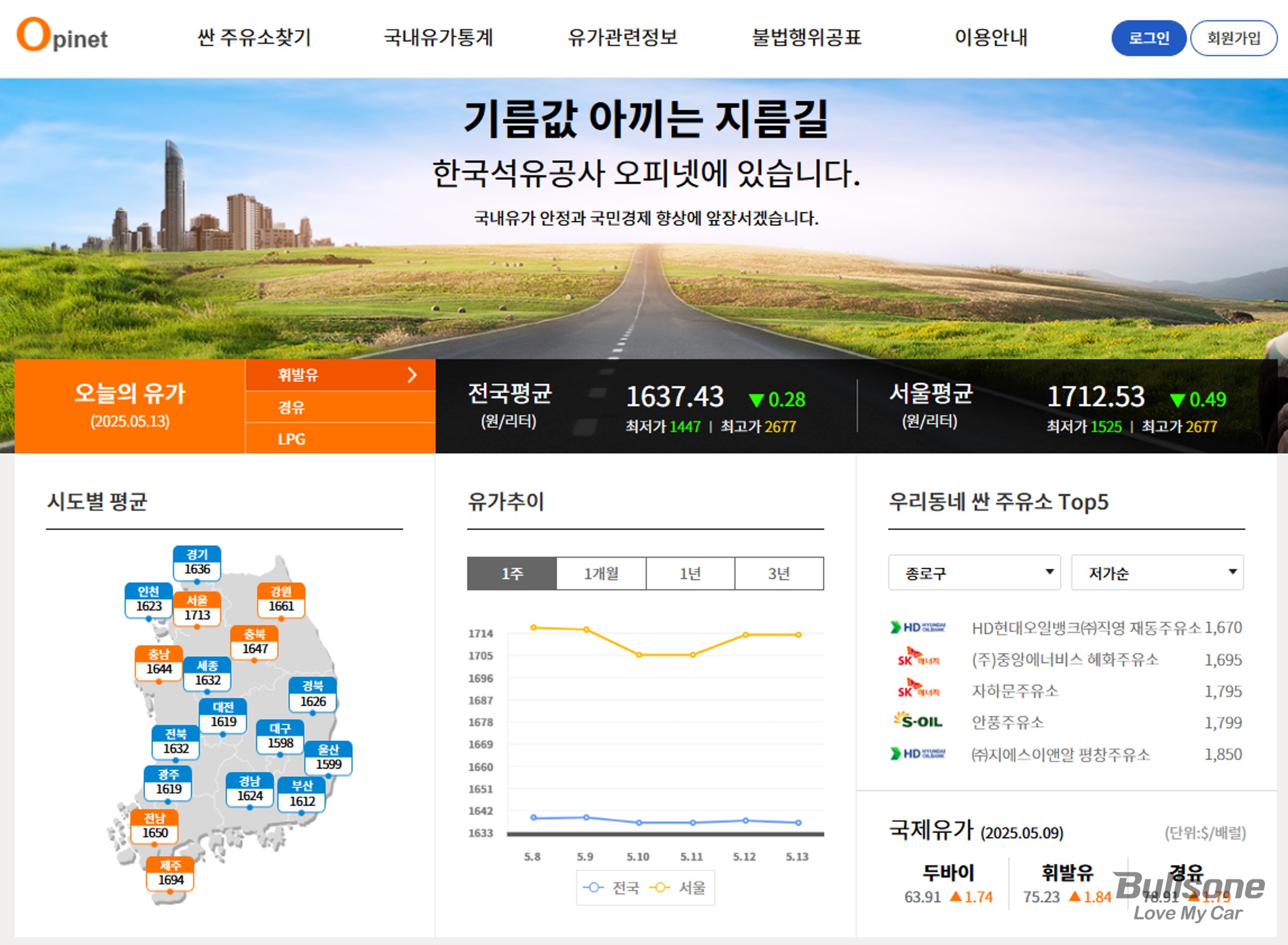This screenshot has width=1288, height=945.
Task: Click the 회원가입 button
Action: [1233, 38]
